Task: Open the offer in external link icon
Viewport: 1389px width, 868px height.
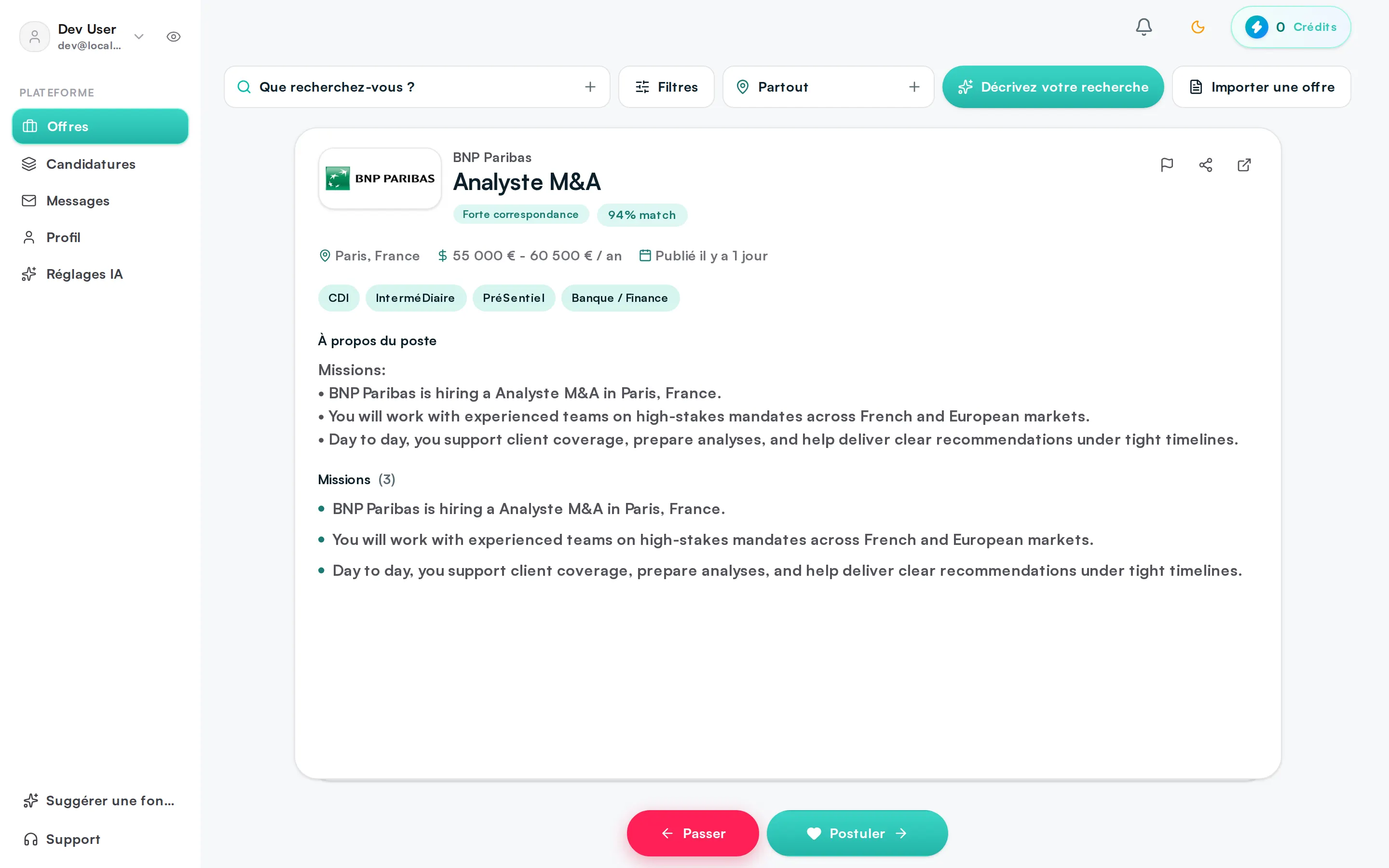Action: tap(1244, 165)
